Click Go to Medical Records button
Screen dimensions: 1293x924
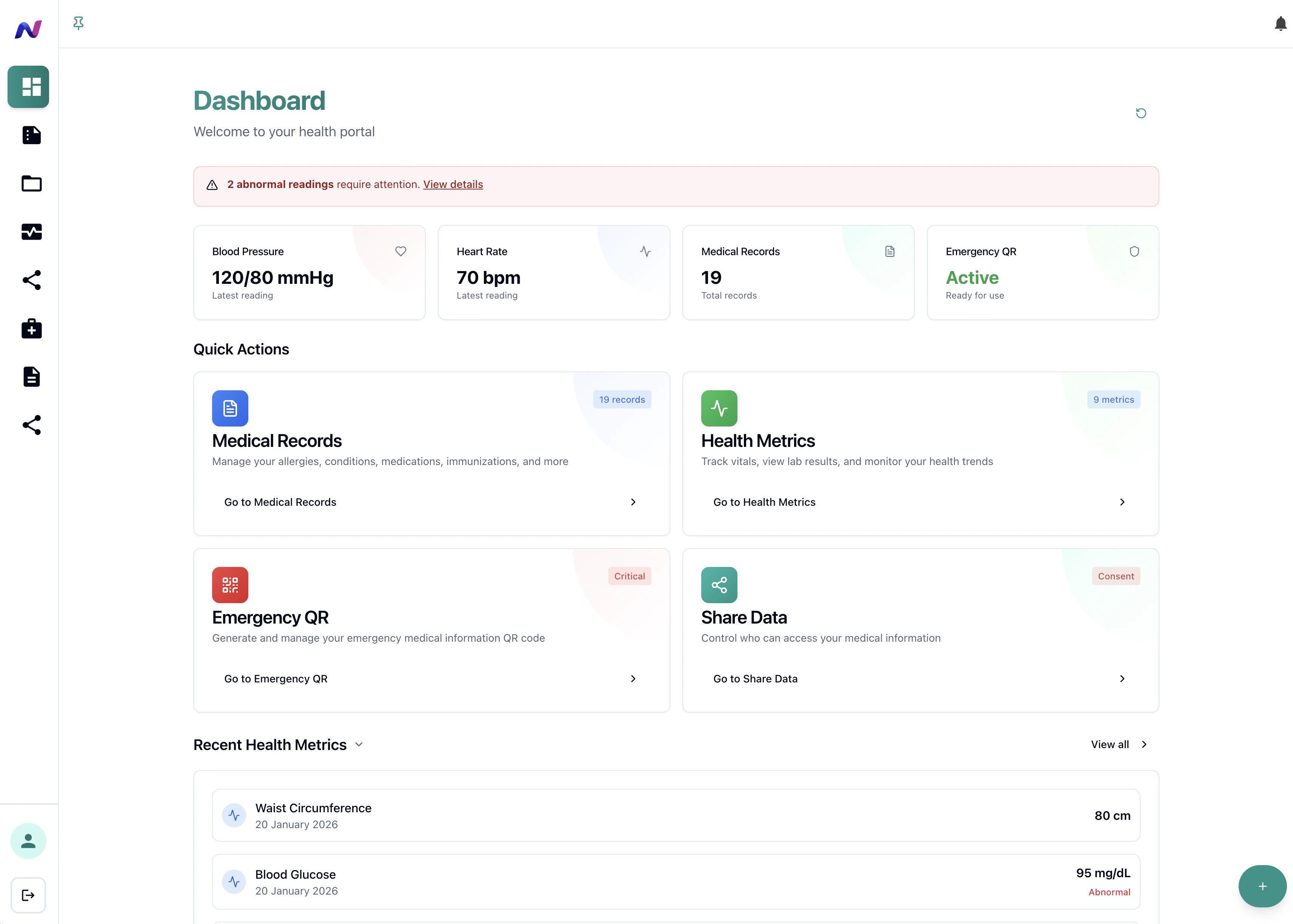431,502
